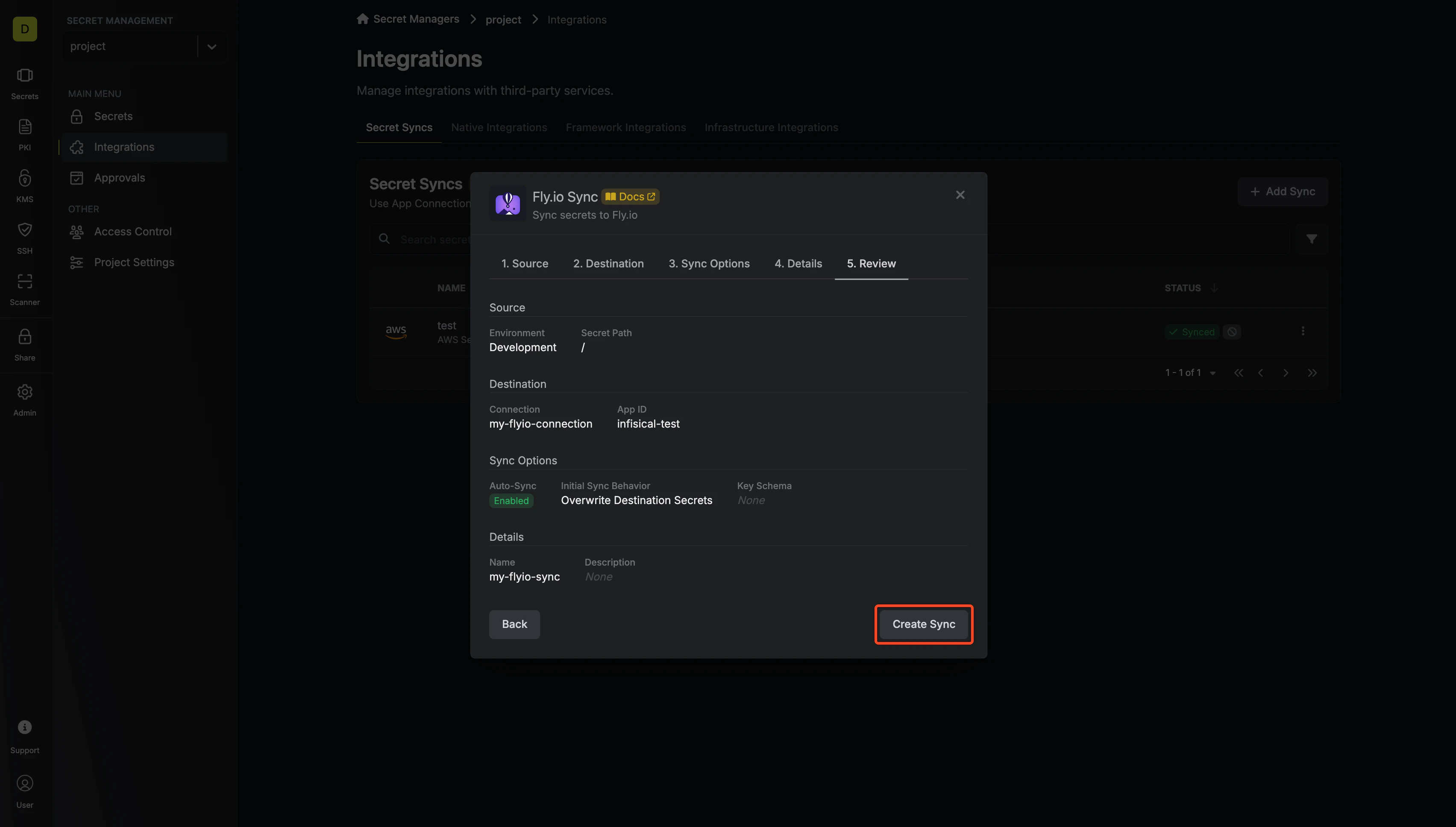Open the rows-per-page dropdown arrow
This screenshot has width=1456, height=827.
[1212, 373]
